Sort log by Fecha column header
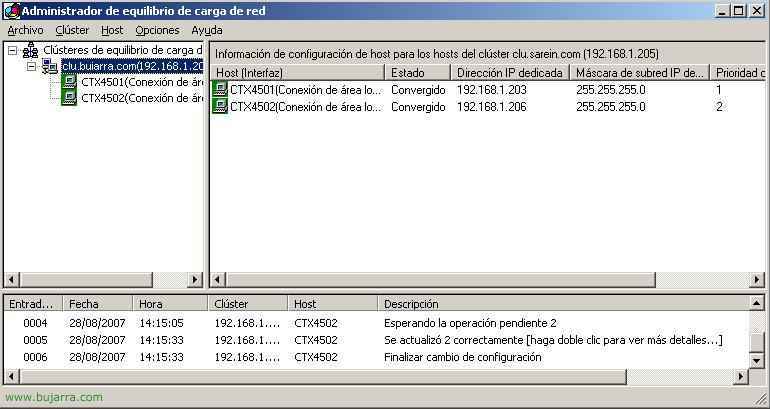 click(x=98, y=304)
